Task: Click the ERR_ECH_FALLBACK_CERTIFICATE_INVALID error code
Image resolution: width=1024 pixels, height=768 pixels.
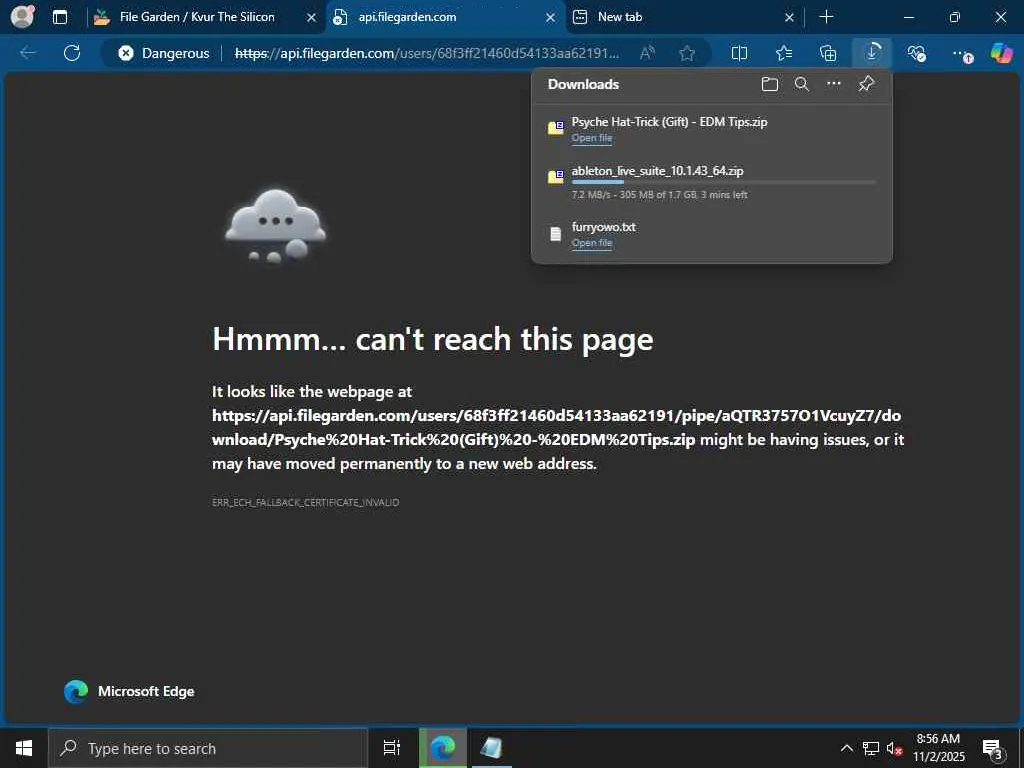Action: pos(306,502)
